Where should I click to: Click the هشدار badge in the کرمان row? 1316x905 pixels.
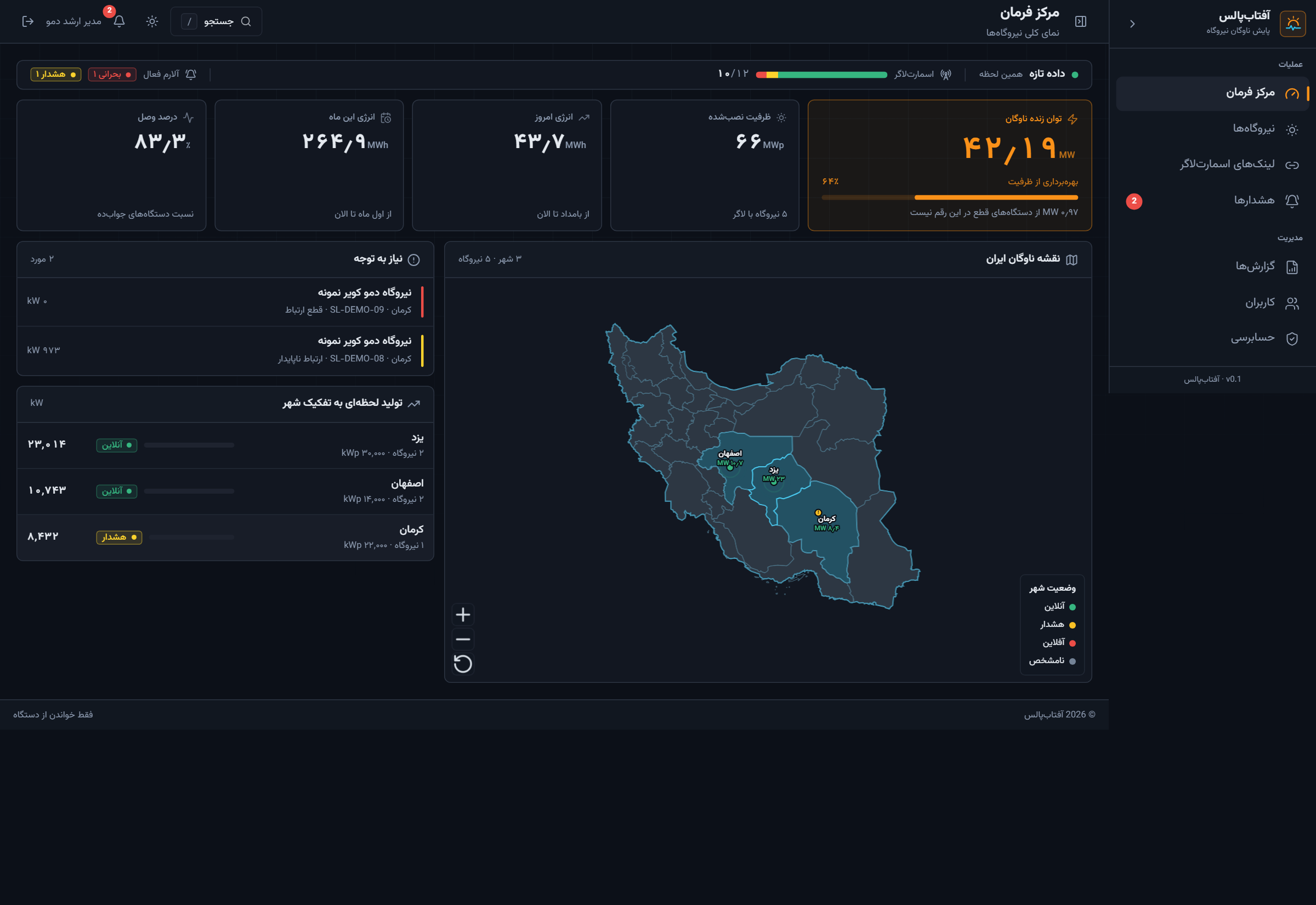(x=119, y=537)
